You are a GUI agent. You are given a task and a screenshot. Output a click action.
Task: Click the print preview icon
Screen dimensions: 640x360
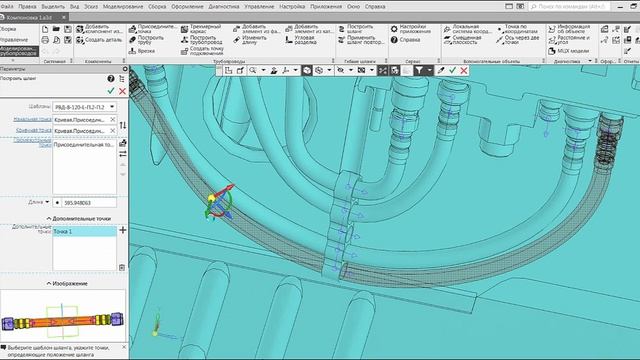(56, 40)
